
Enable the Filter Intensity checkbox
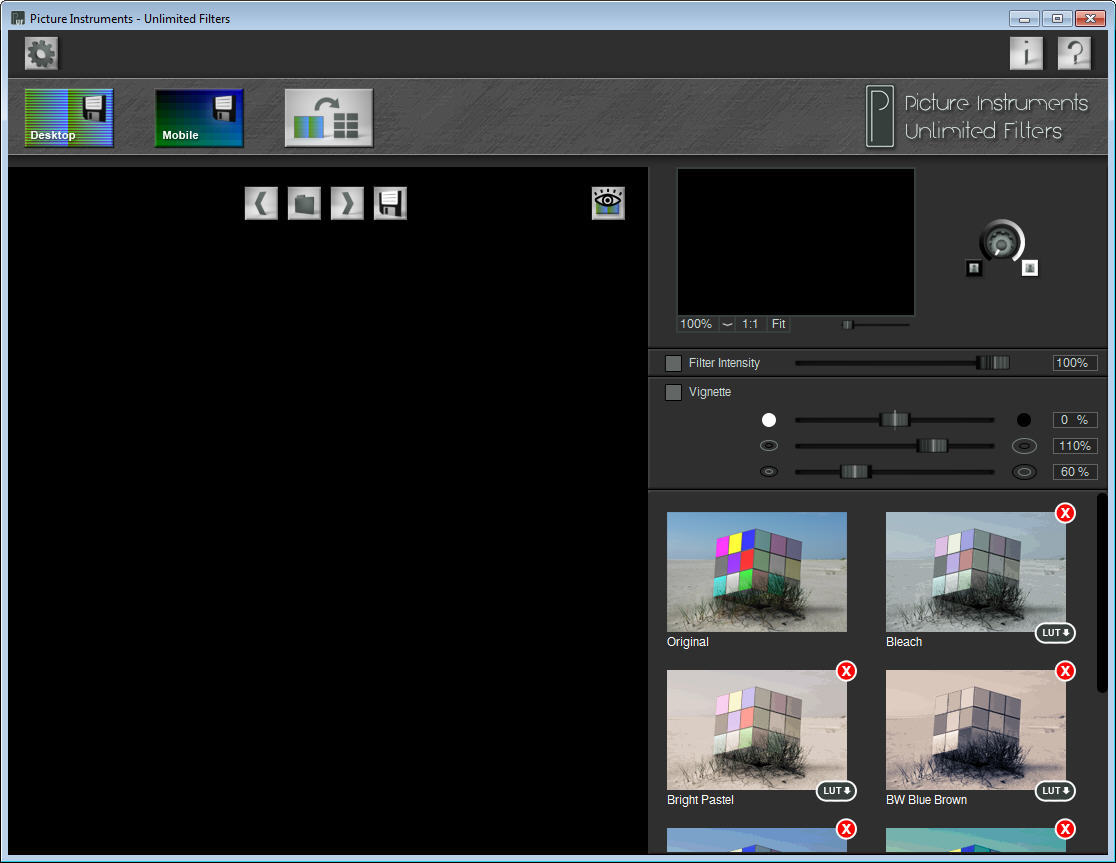[x=673, y=364]
